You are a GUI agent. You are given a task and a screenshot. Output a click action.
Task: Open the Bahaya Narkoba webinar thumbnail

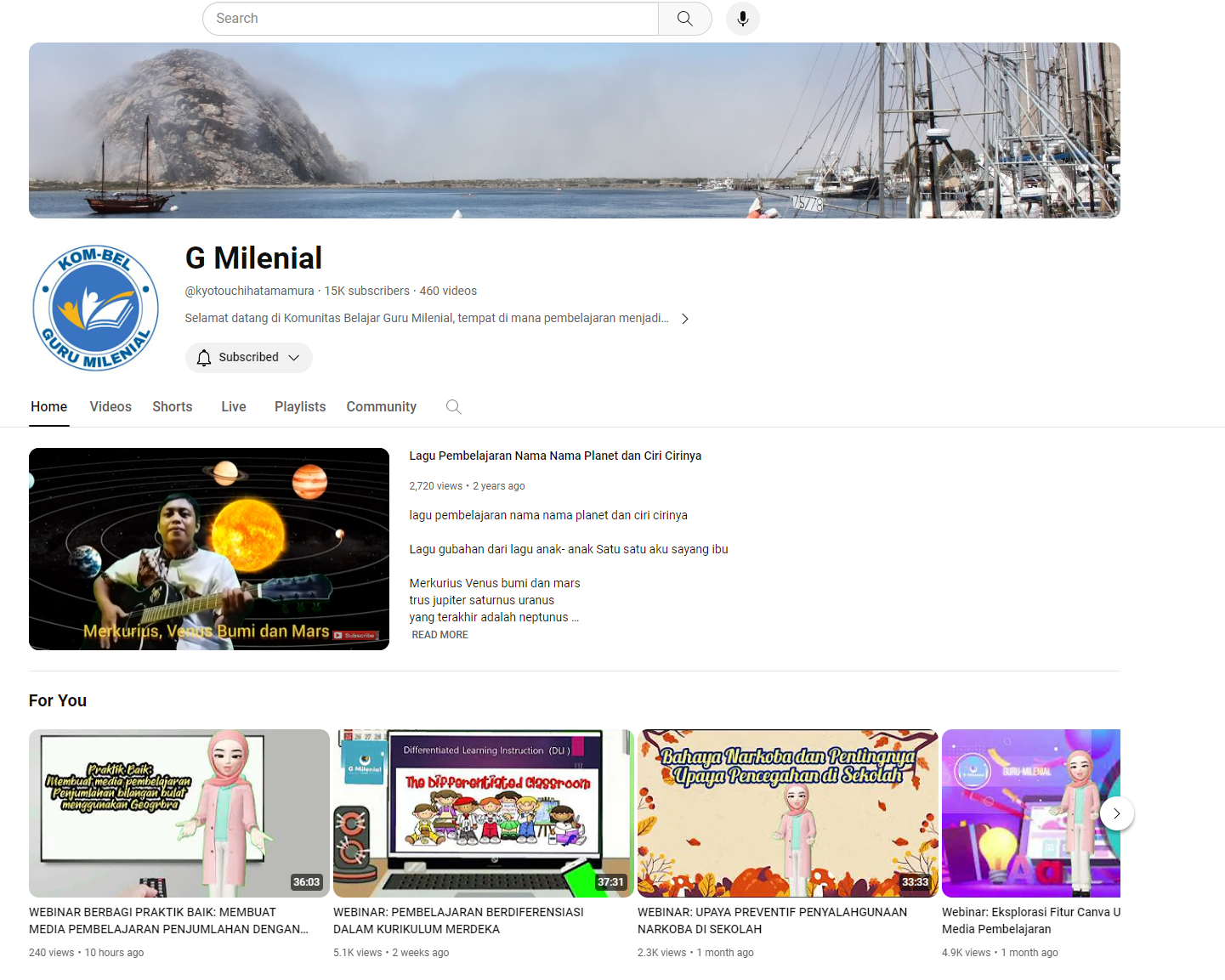[x=787, y=813]
